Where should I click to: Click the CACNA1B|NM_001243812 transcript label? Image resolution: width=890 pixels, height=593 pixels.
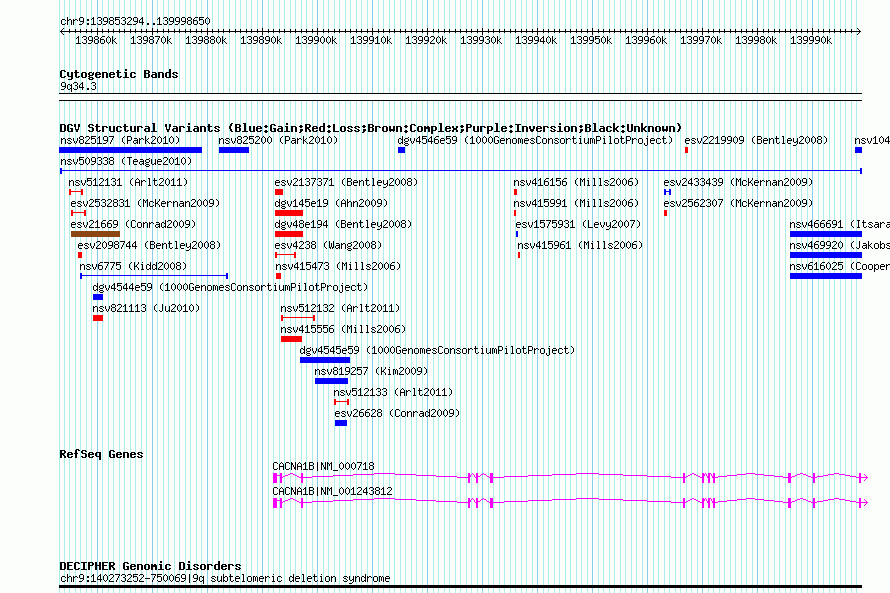333,491
